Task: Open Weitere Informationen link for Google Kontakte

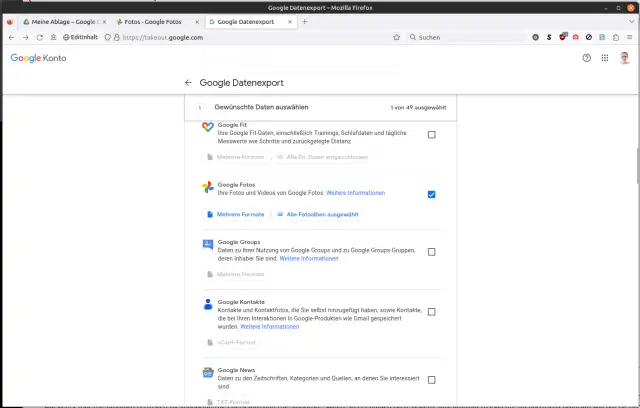Action: pyautogui.click(x=269, y=326)
